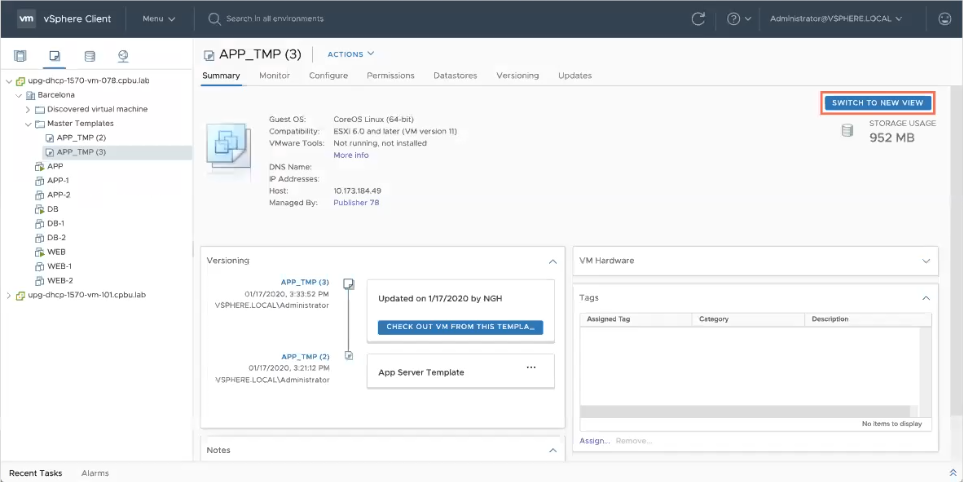
Task: Click the APP_TMP (3) version node icon
Action: coord(348,283)
